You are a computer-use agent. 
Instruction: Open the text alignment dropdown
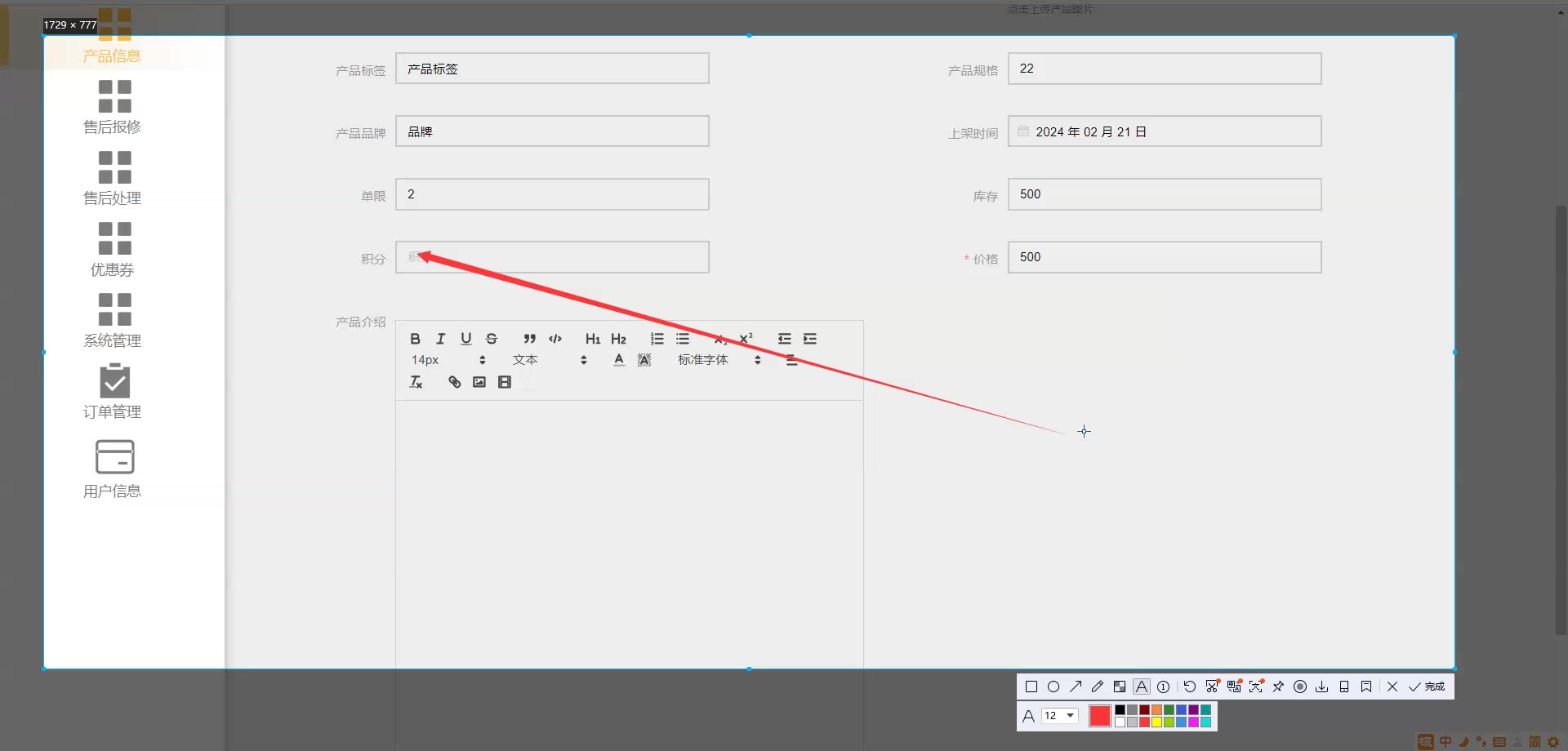791,360
